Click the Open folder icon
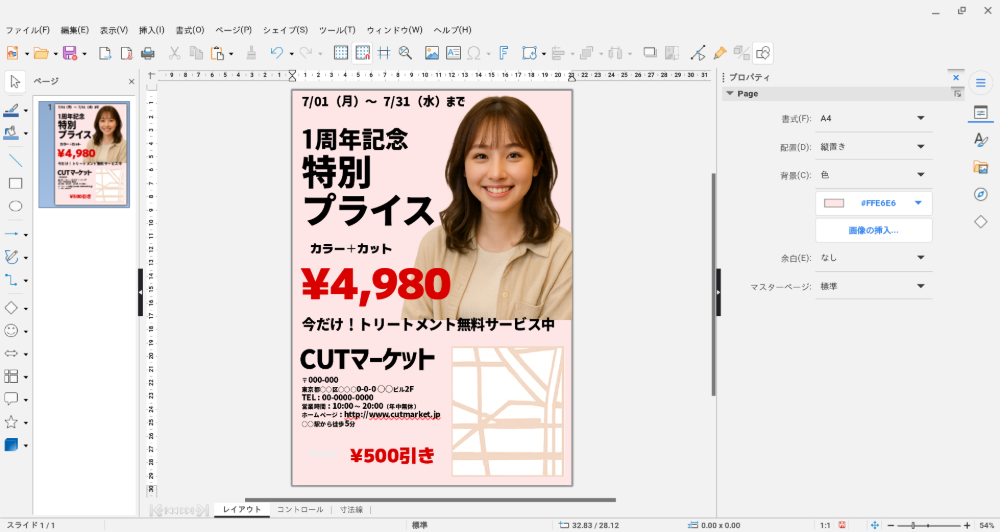The height and width of the screenshot is (532, 1000). point(41,54)
